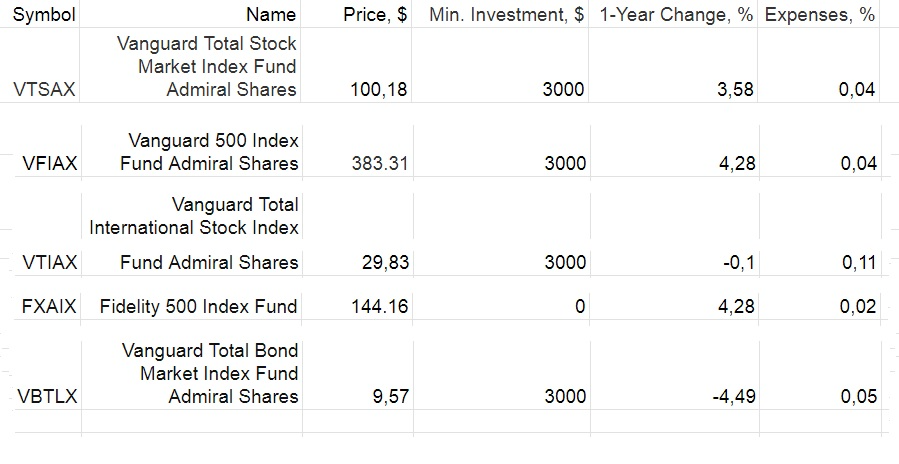Select the minimum investment cell showing 0

579,307
